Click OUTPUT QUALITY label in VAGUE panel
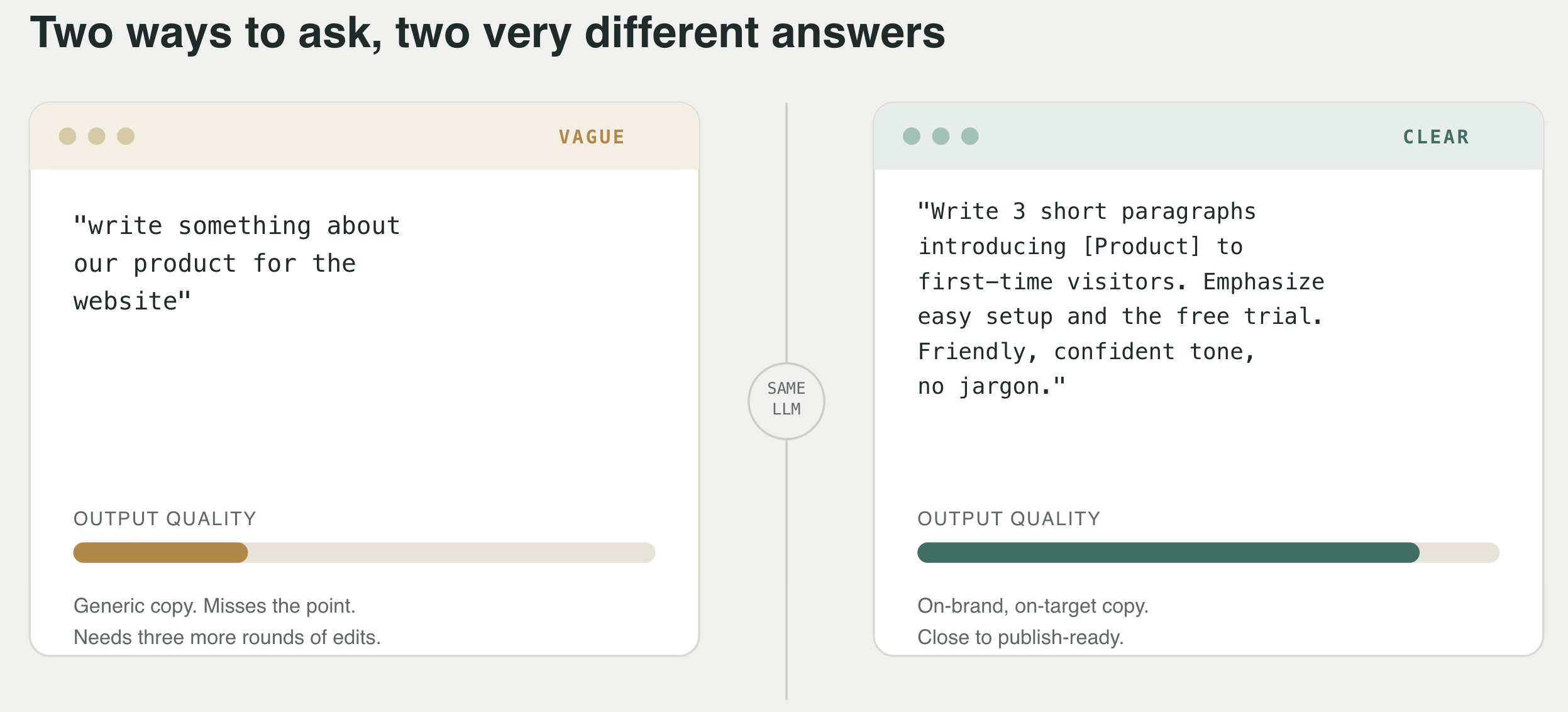This screenshot has width=1568, height=712. (x=165, y=518)
